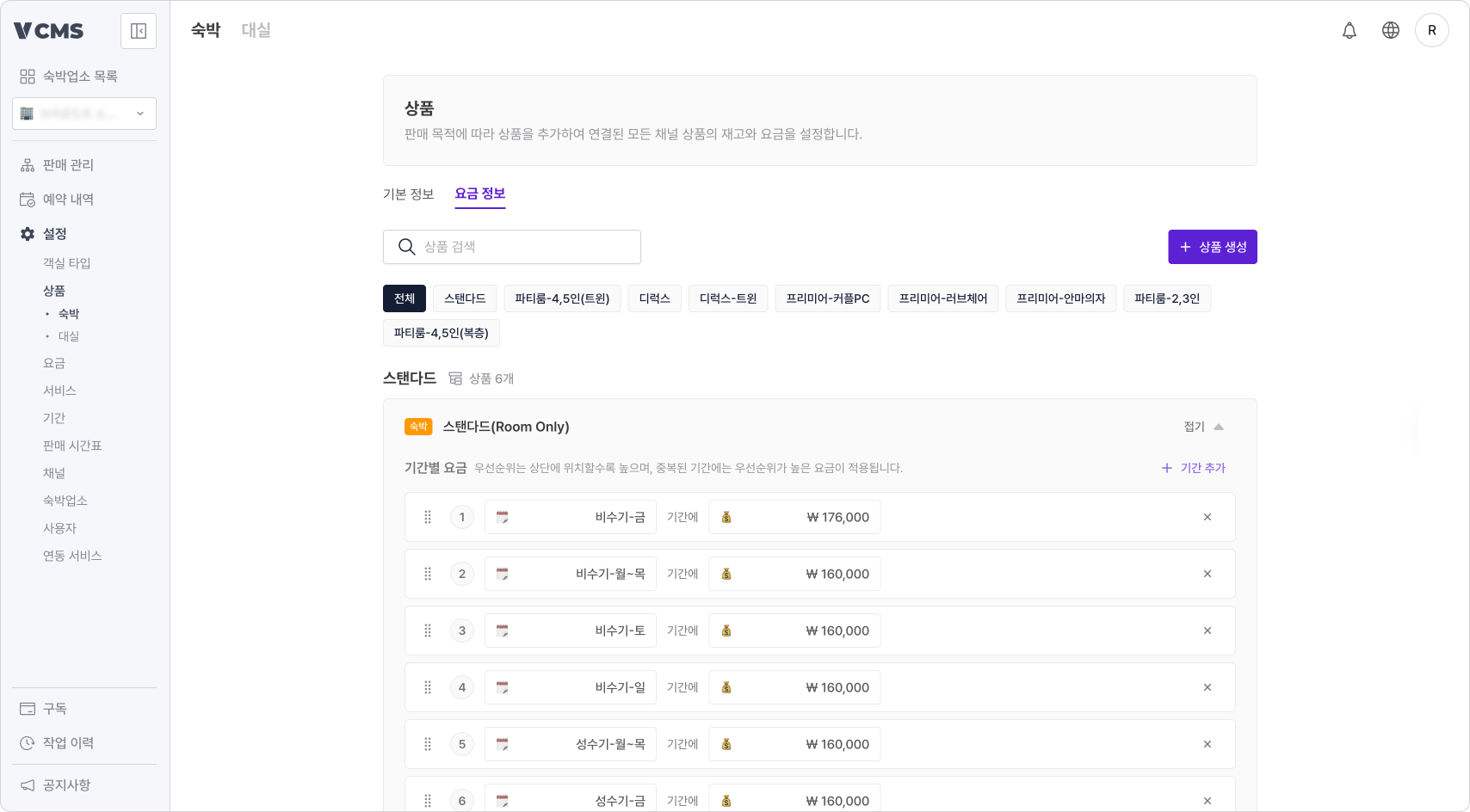Click the search magnifier icon

click(407, 247)
